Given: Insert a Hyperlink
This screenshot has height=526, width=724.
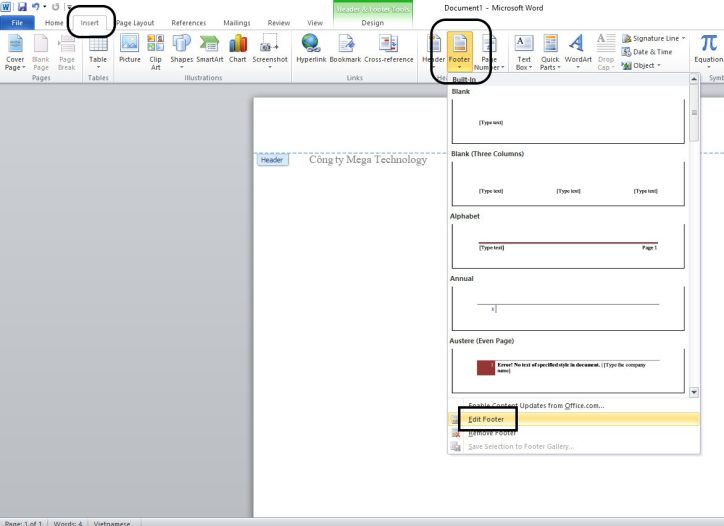Looking at the screenshot, I should click(311, 48).
